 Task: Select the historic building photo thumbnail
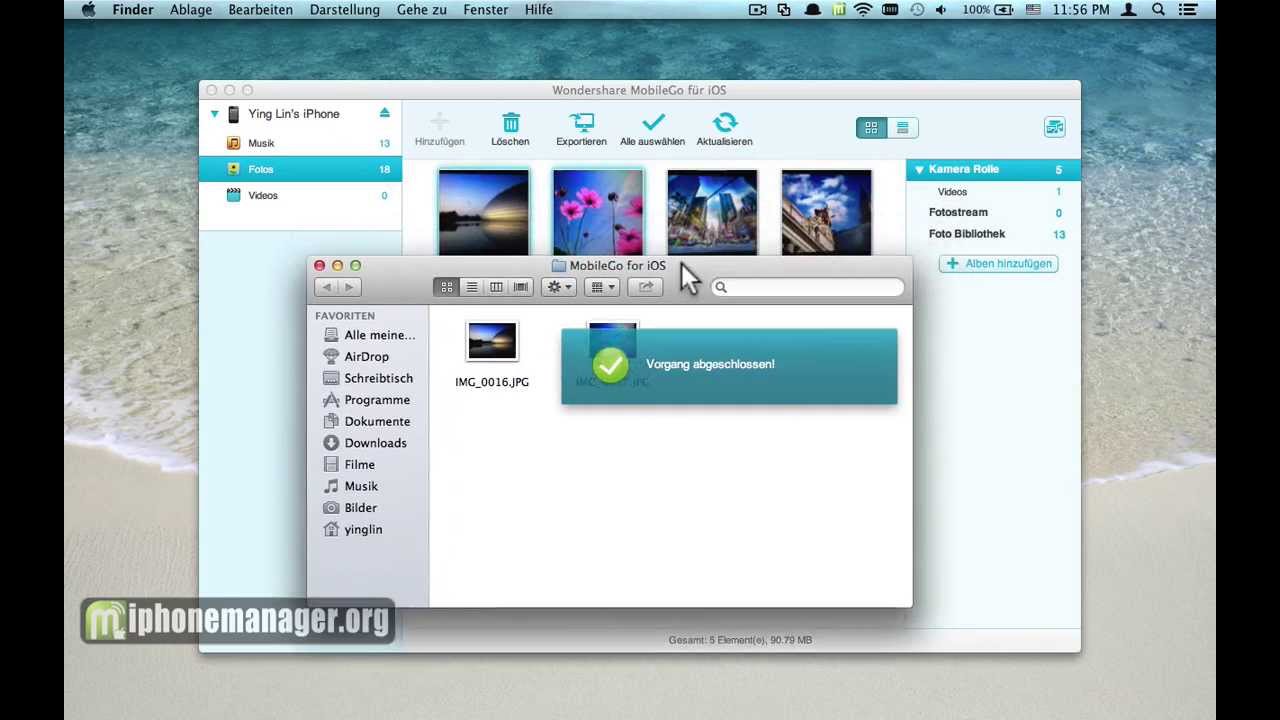click(x=826, y=212)
